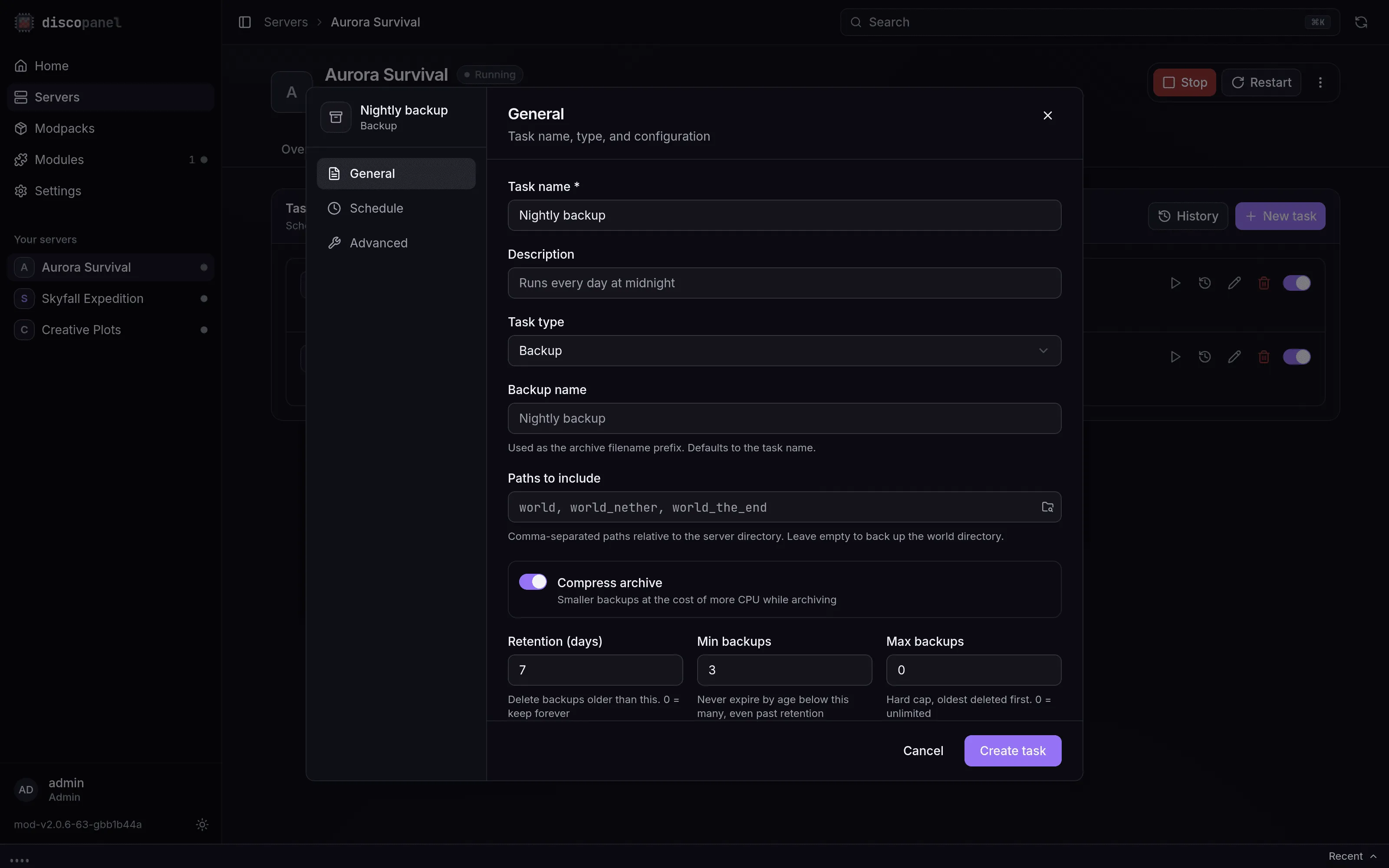Viewport: 1389px width, 868px height.
Task: Open Settings in the sidebar
Action: coord(111,191)
